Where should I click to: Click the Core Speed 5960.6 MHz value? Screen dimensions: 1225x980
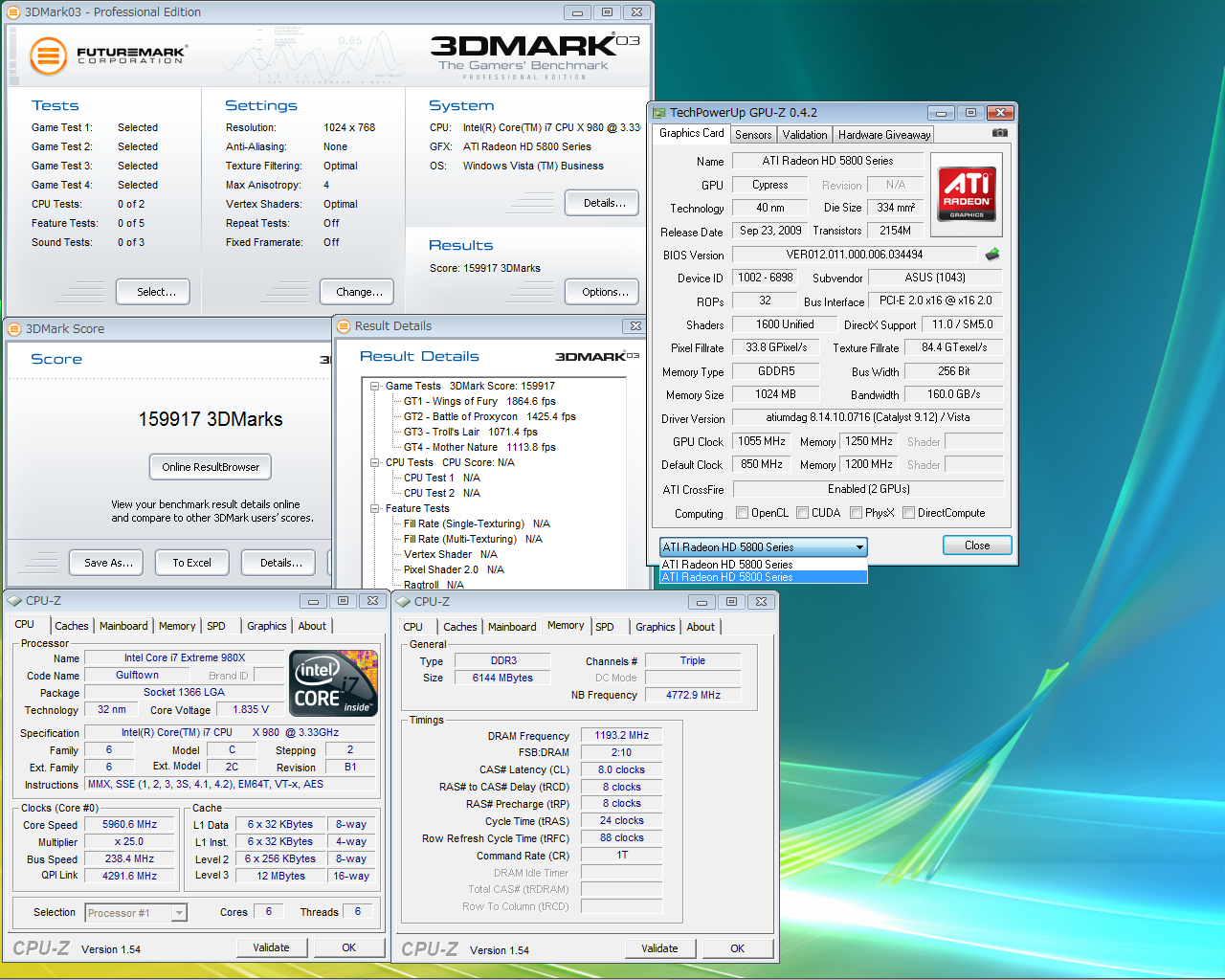point(129,824)
